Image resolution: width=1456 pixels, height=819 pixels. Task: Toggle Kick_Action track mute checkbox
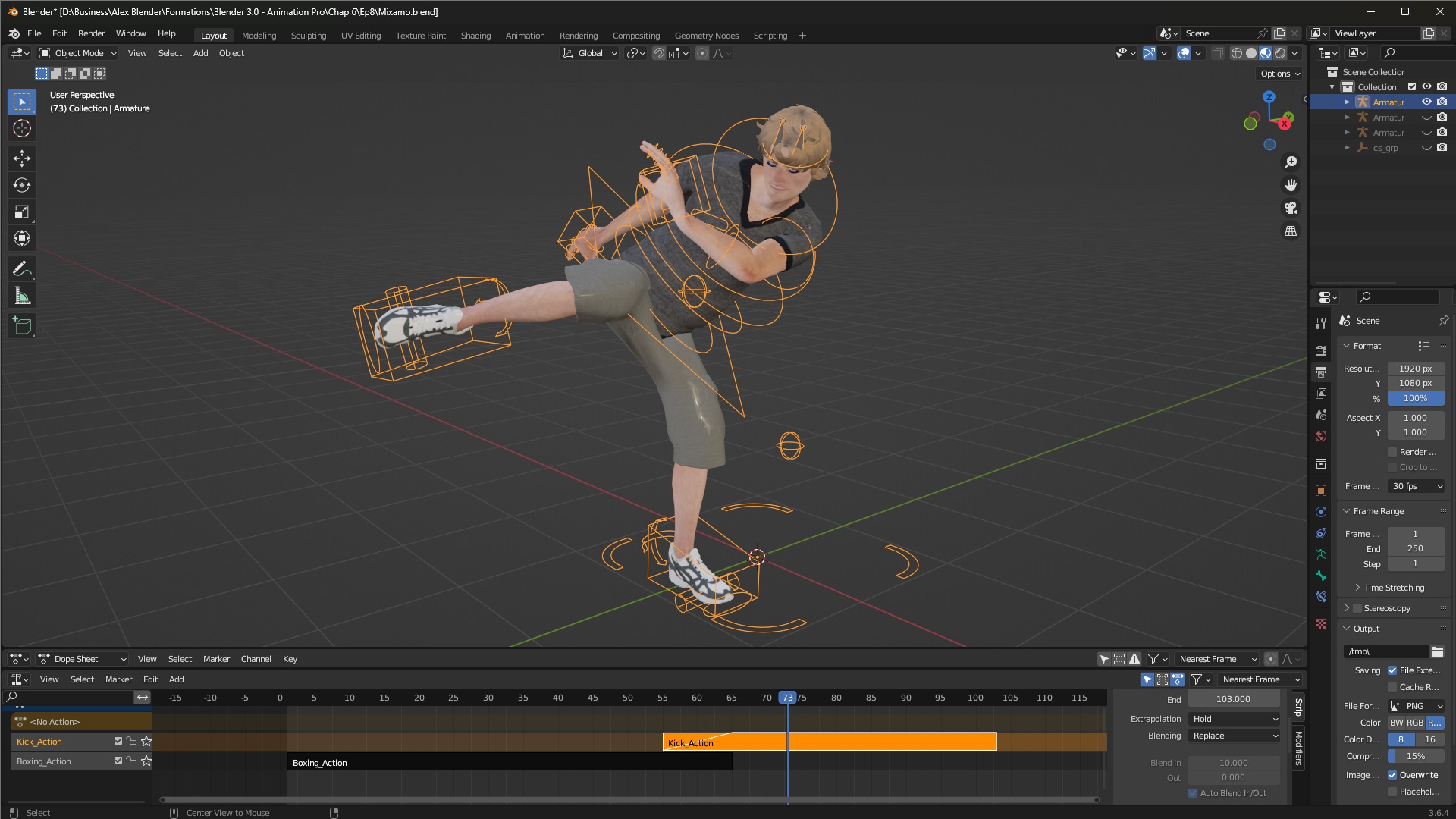click(118, 741)
